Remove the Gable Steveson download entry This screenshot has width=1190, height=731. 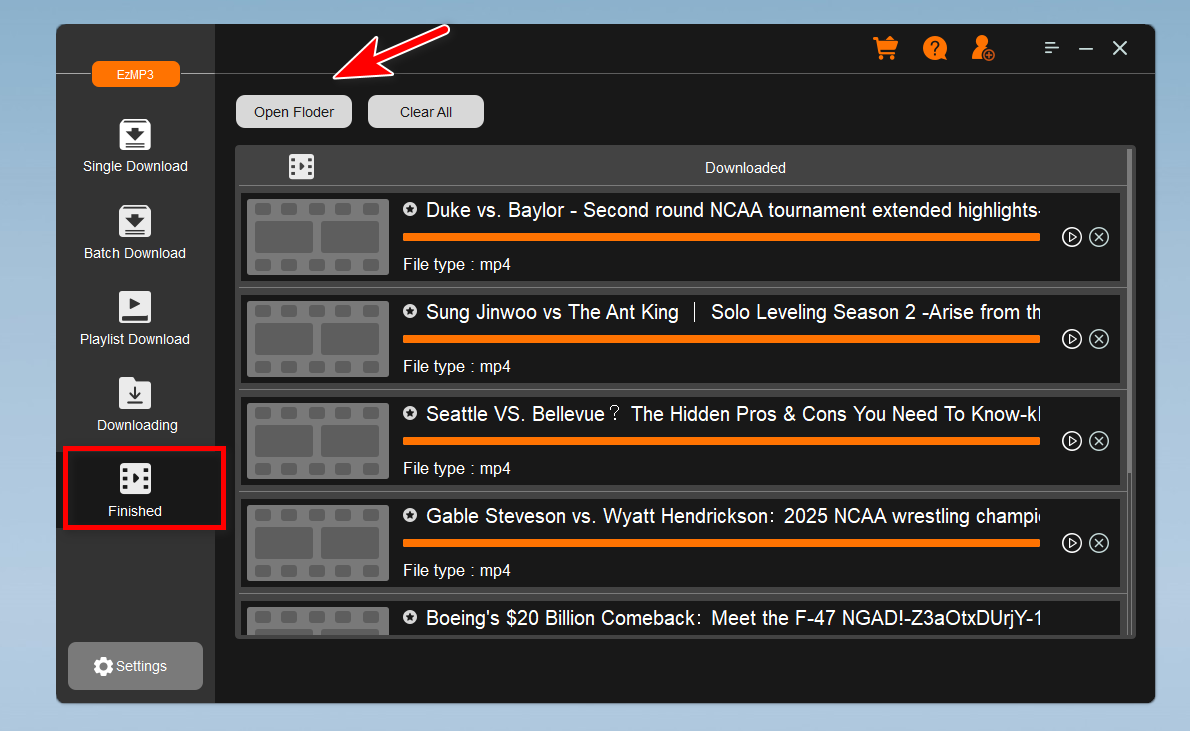pyautogui.click(x=1099, y=543)
